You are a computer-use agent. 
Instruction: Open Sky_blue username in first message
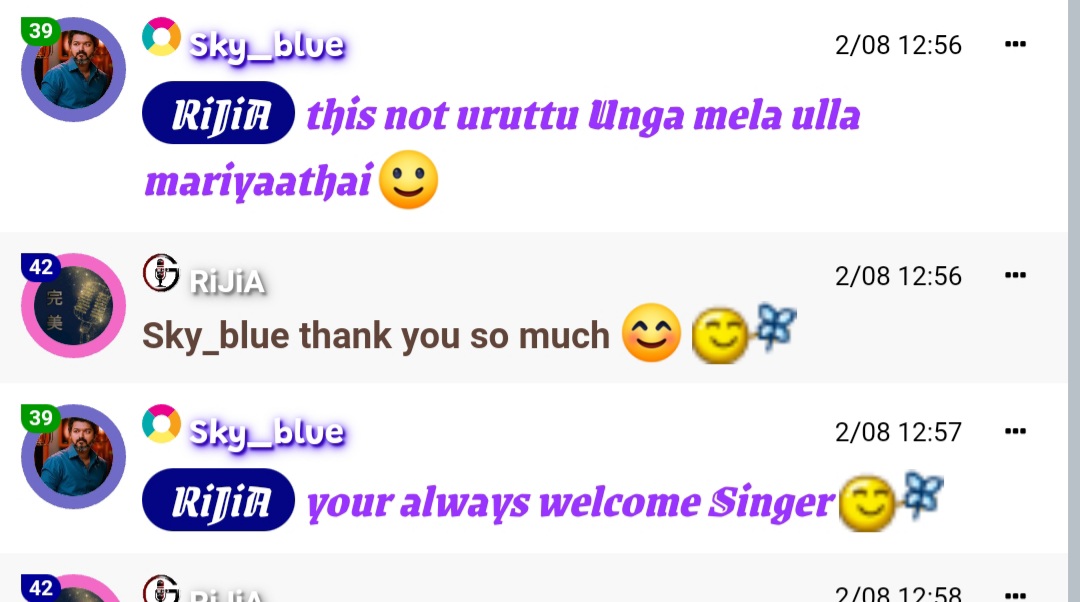coord(267,45)
